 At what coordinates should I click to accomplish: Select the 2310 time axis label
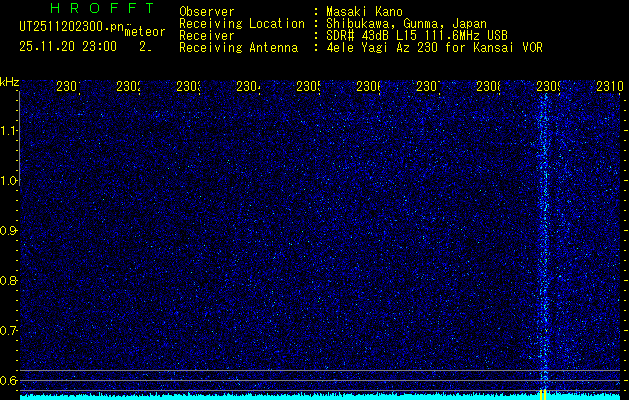tap(609, 87)
